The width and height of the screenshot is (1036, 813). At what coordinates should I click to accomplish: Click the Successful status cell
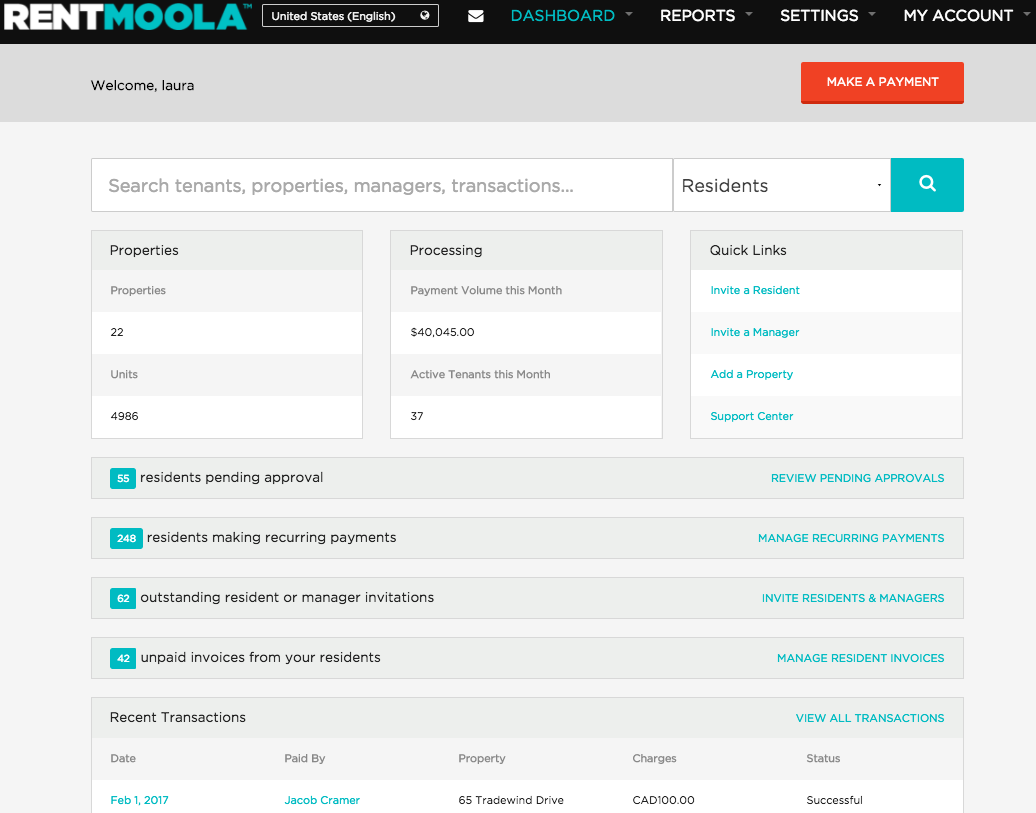[834, 800]
